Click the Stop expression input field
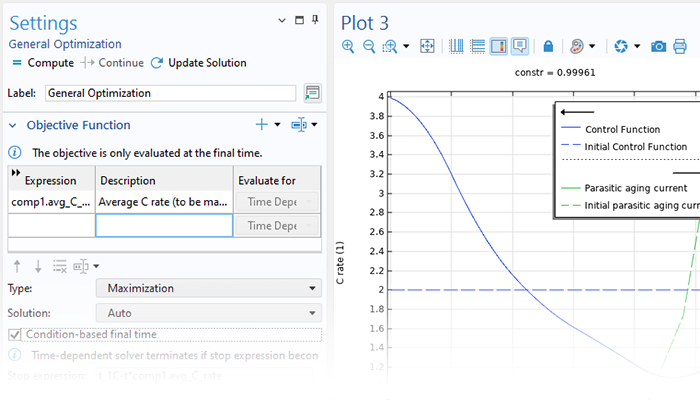Screen dimensions: 700x400 (x=204, y=375)
